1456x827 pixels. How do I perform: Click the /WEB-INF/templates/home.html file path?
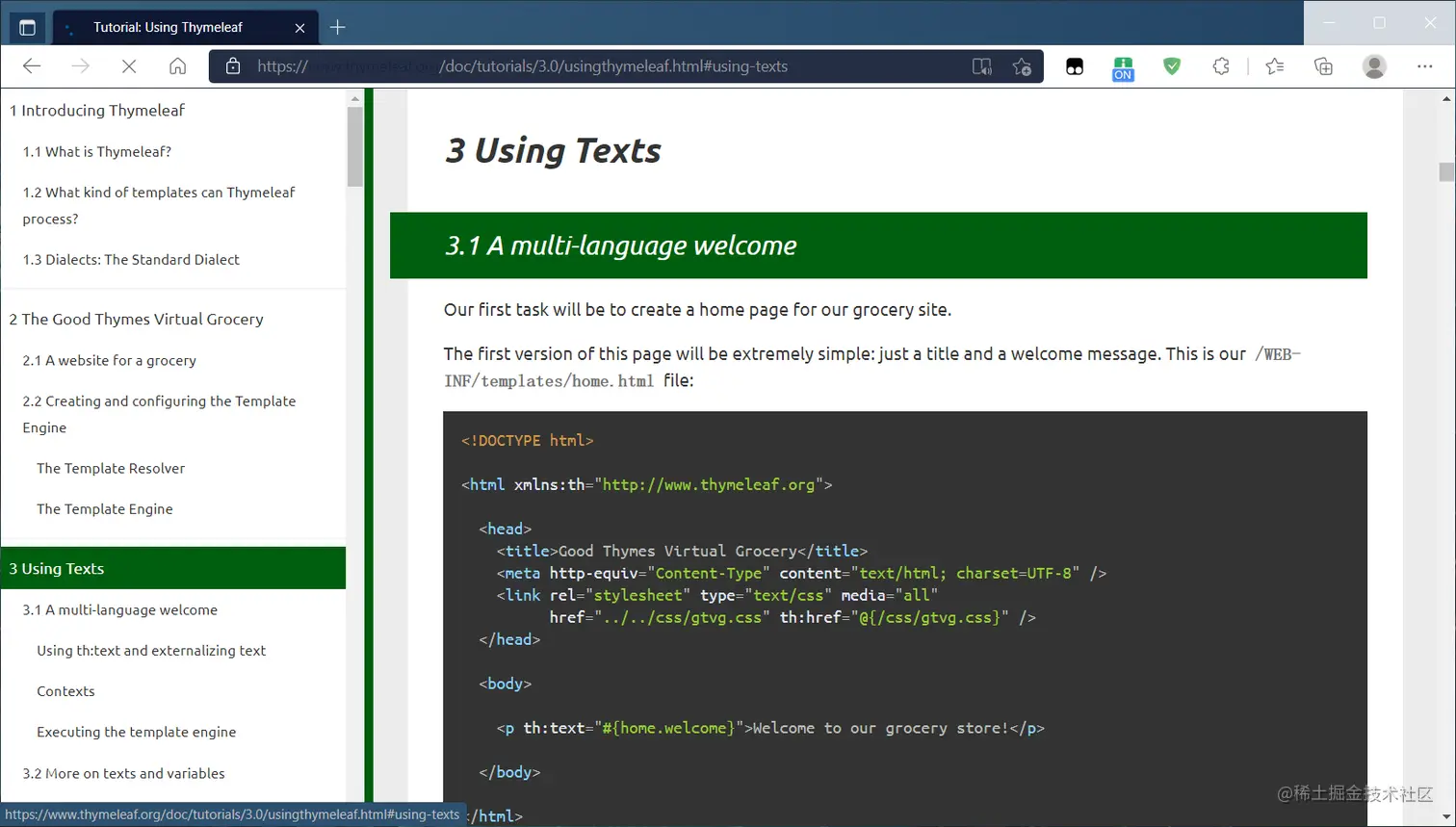pos(872,368)
